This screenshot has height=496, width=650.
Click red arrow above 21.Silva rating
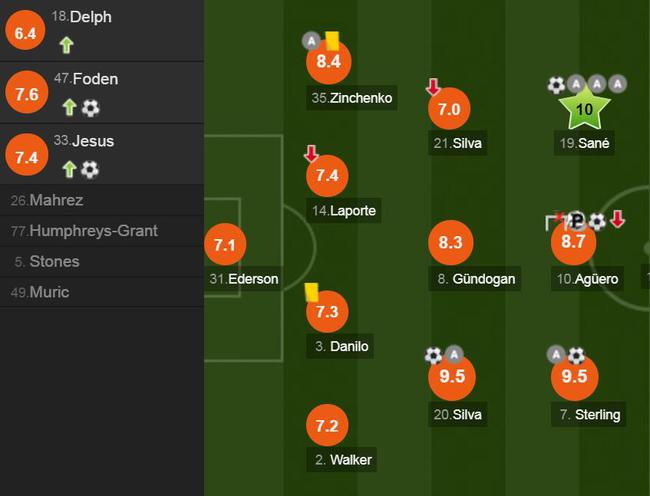coord(433,87)
